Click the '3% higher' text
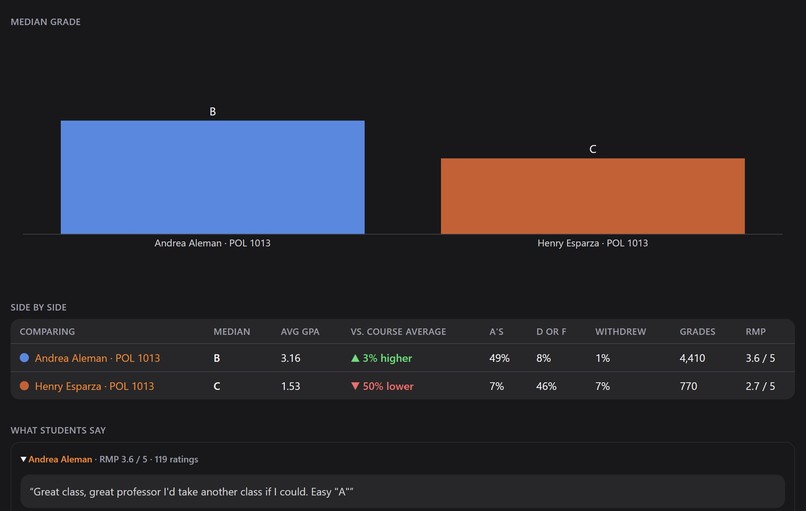 pyautogui.click(x=387, y=358)
